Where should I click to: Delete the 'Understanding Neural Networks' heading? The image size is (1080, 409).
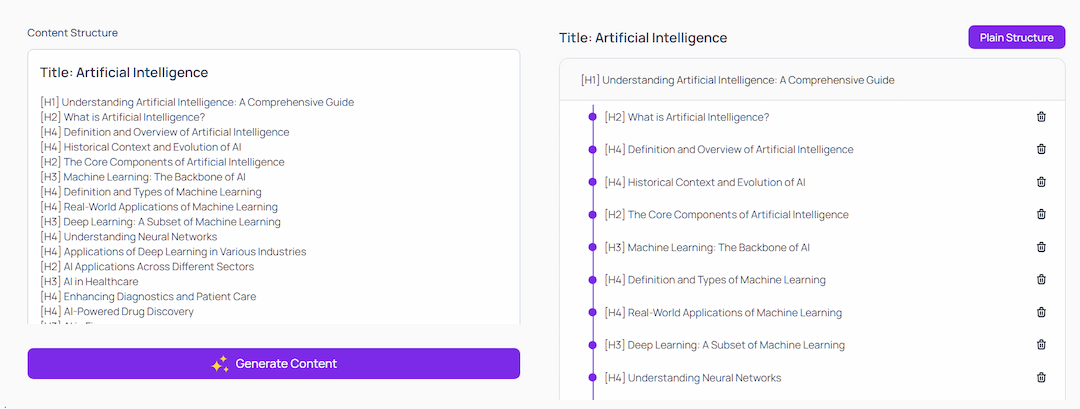click(x=1041, y=377)
